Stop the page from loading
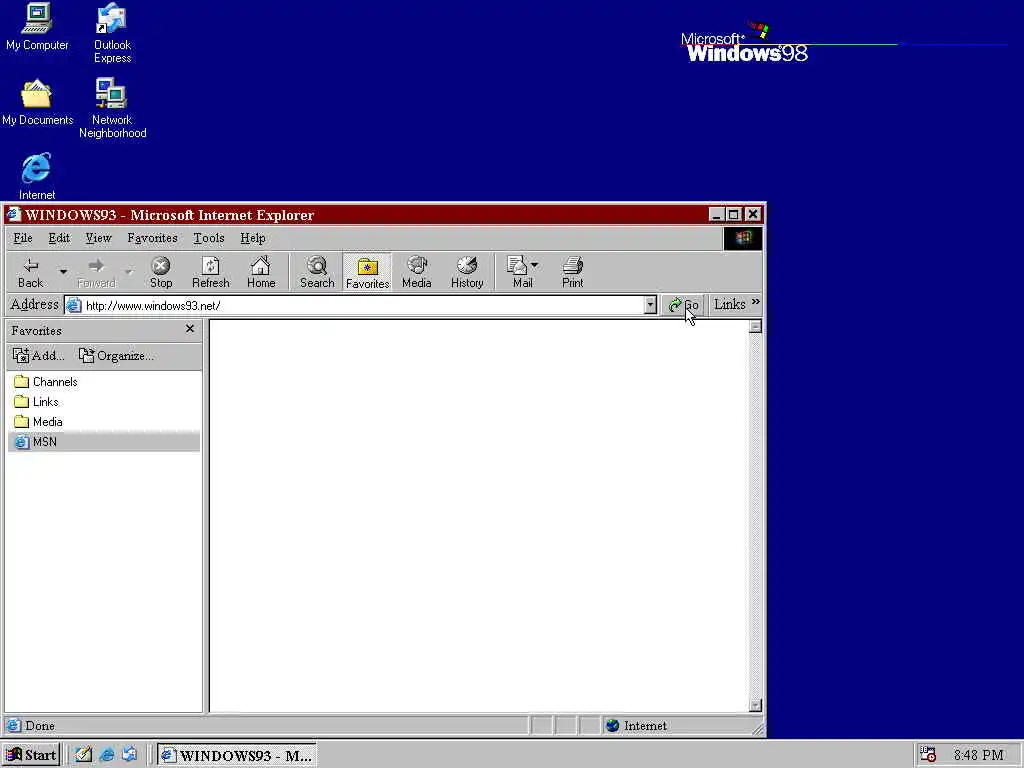1024x768 pixels. pyautogui.click(x=161, y=272)
